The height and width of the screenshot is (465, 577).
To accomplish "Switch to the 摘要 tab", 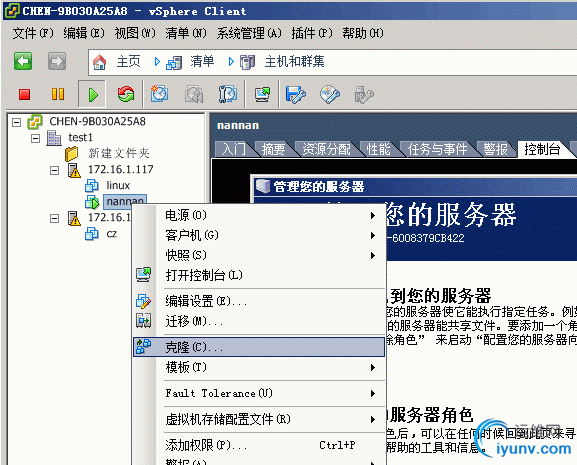I will click(273, 149).
